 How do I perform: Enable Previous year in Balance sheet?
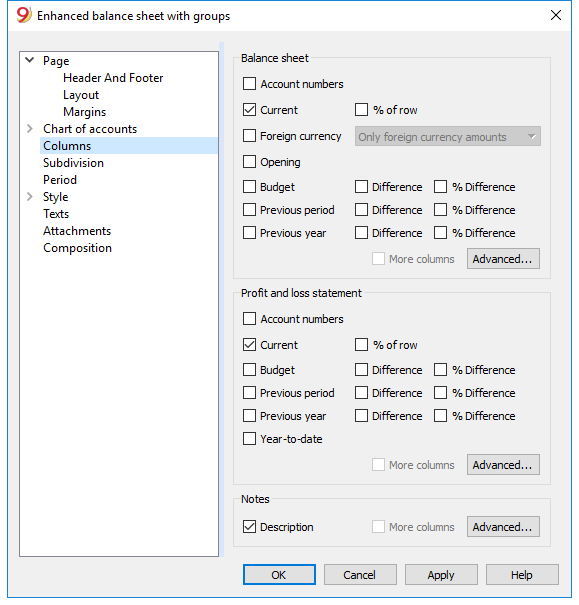tap(250, 233)
